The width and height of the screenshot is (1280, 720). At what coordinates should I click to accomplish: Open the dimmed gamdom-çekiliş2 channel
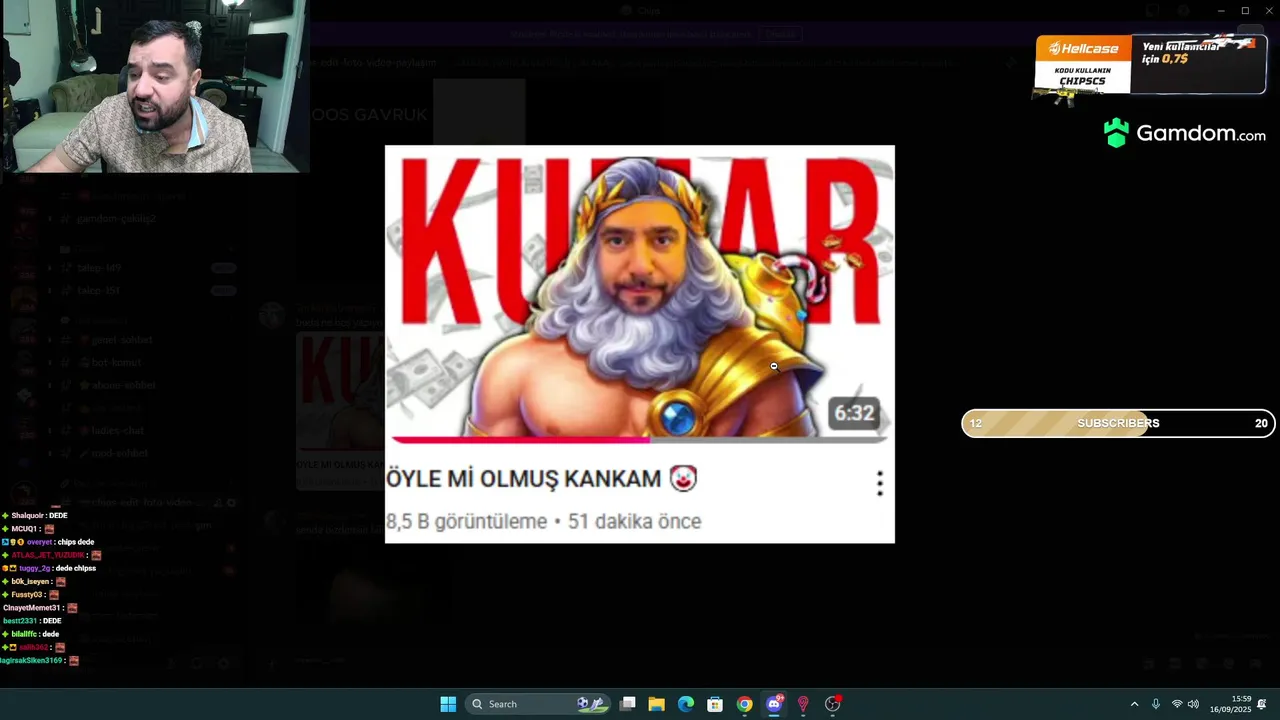(x=117, y=218)
